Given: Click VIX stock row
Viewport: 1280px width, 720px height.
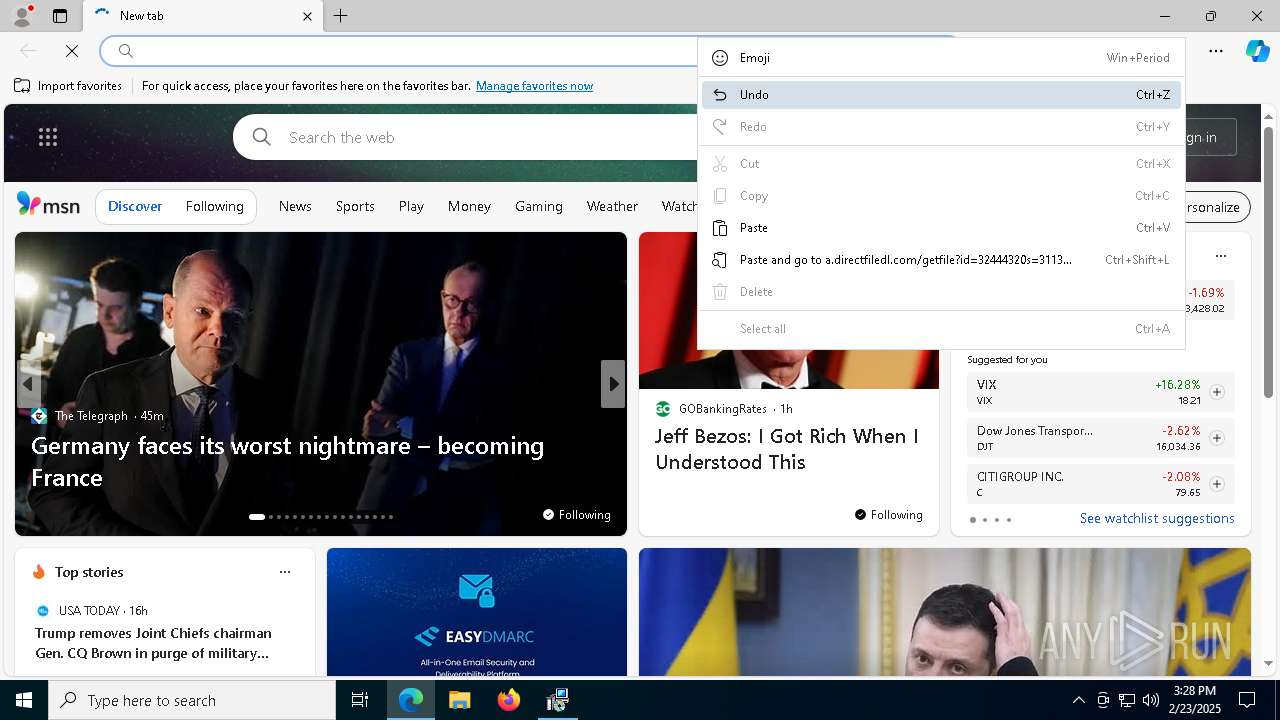Looking at the screenshot, I should 1101,392.
